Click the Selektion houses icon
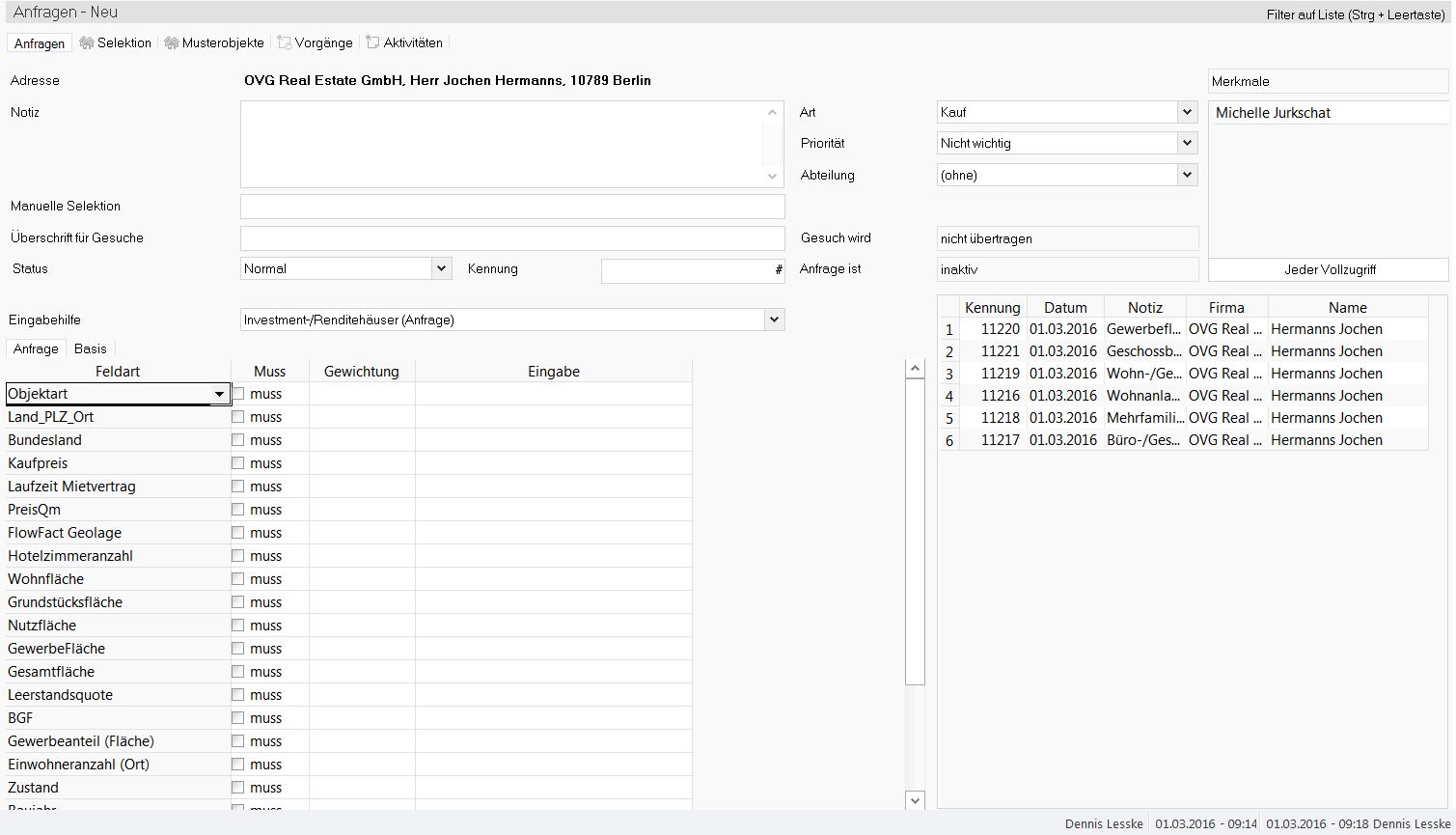 pyautogui.click(x=87, y=43)
